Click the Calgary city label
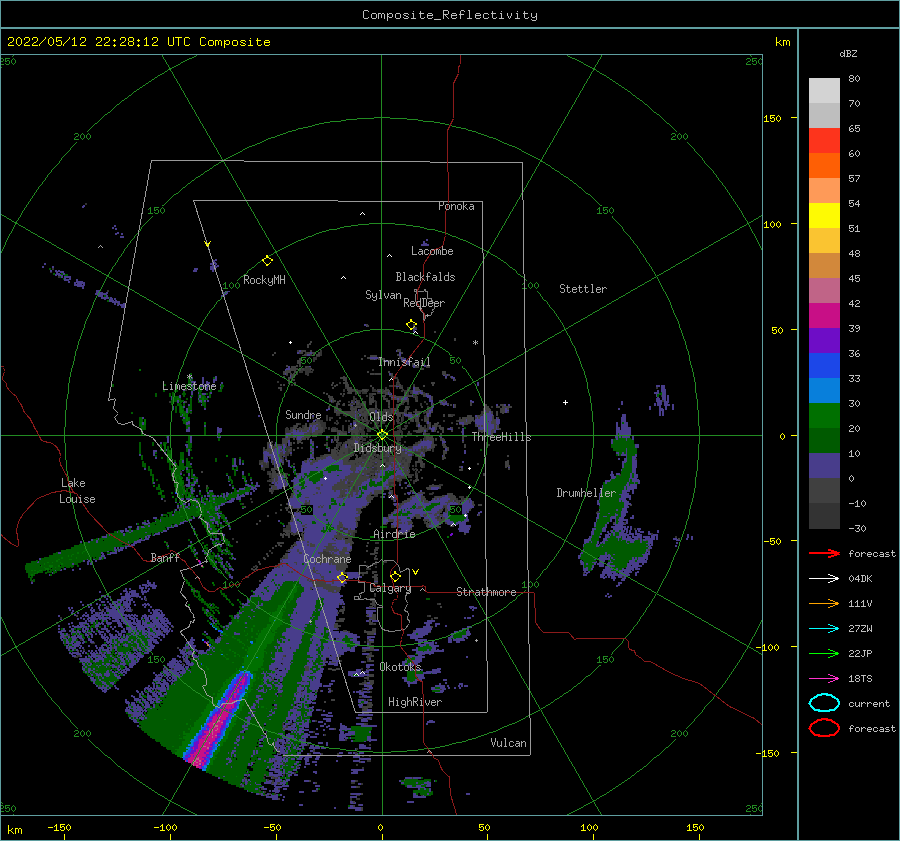This screenshot has width=900, height=841. 390,588
